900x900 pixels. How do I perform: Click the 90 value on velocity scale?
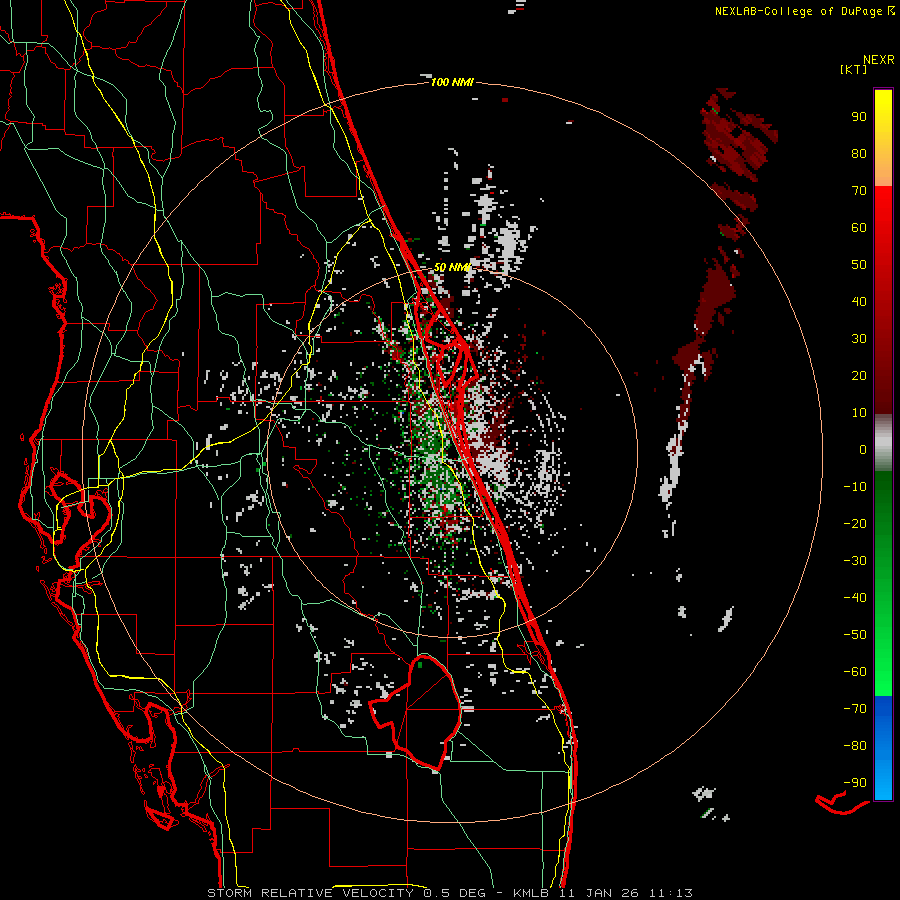pyautogui.click(x=859, y=117)
